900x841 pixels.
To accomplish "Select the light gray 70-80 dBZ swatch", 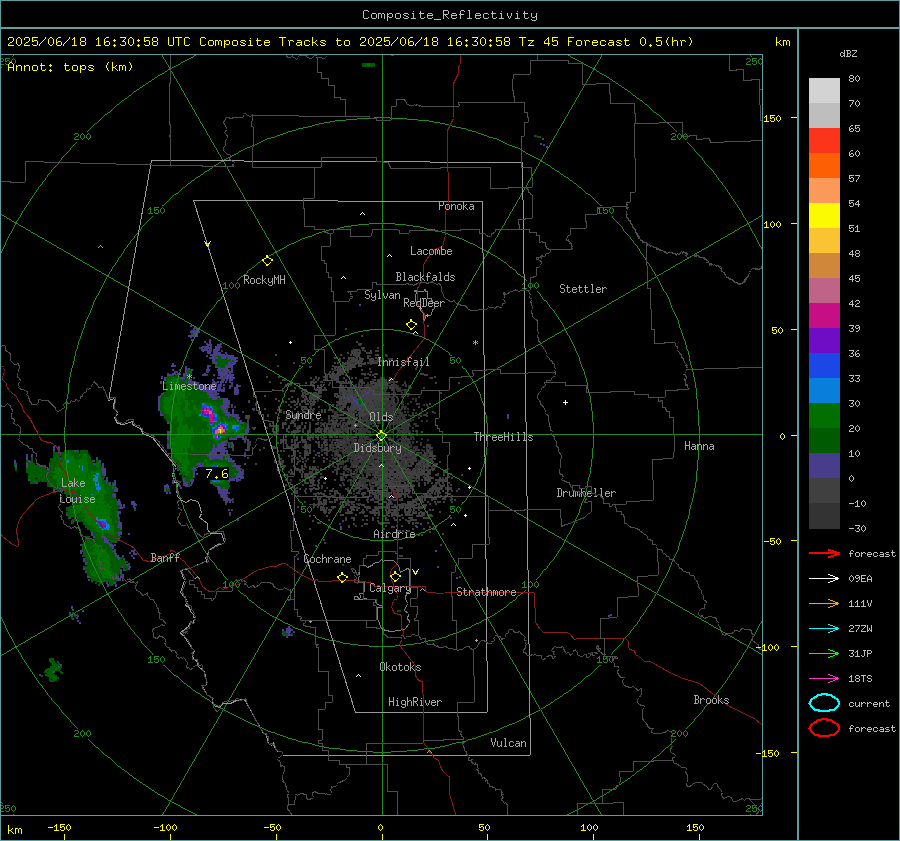I will [824, 91].
